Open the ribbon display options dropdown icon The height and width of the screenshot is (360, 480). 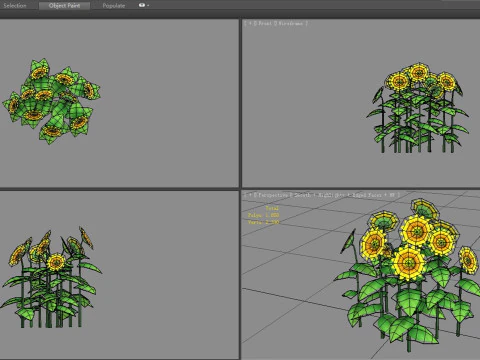[144, 5]
